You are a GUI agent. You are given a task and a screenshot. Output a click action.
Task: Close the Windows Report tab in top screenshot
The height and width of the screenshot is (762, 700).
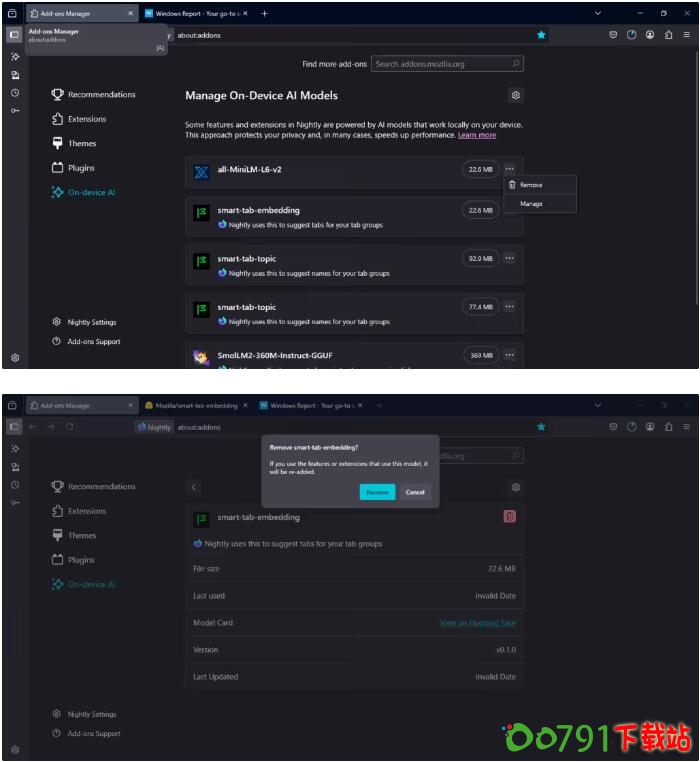(x=245, y=14)
